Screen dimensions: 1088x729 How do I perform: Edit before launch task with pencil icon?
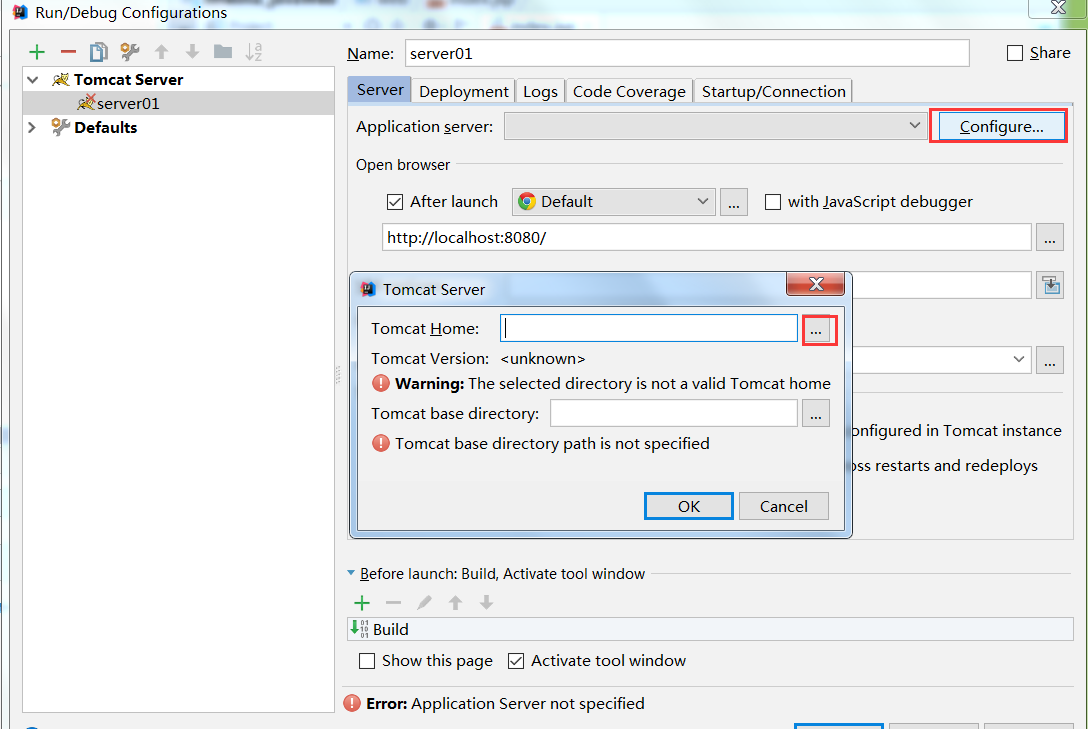[424, 603]
